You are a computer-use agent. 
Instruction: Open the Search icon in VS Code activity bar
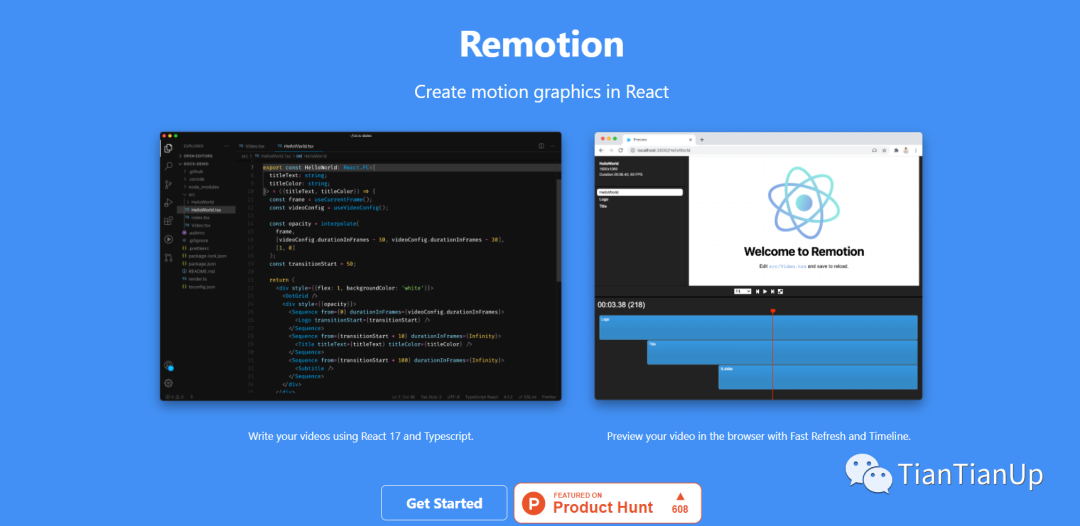coord(168,166)
